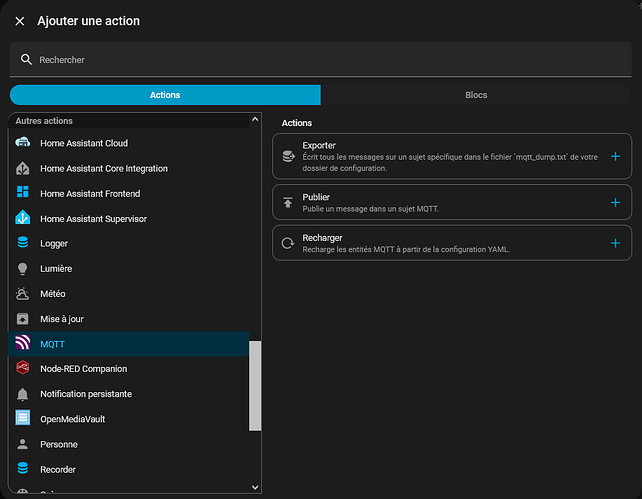The width and height of the screenshot is (642, 499).
Task: Select the OpenMediaVault icon
Action: [23, 419]
